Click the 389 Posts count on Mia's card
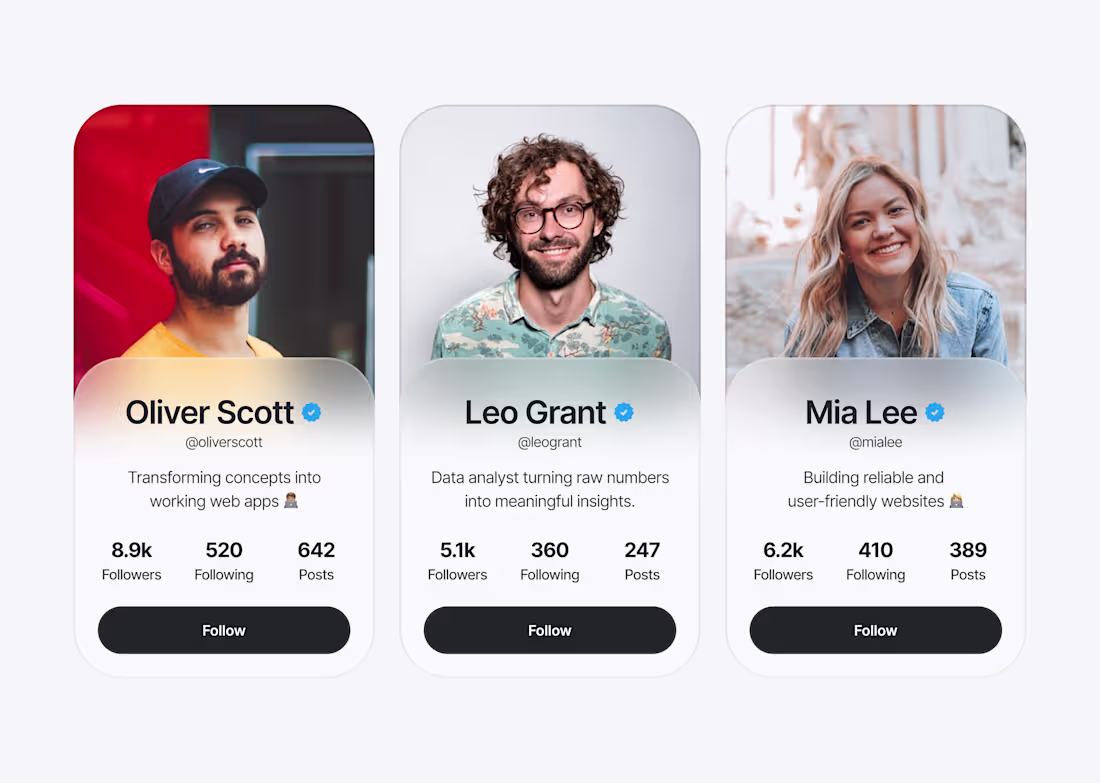 tap(967, 561)
